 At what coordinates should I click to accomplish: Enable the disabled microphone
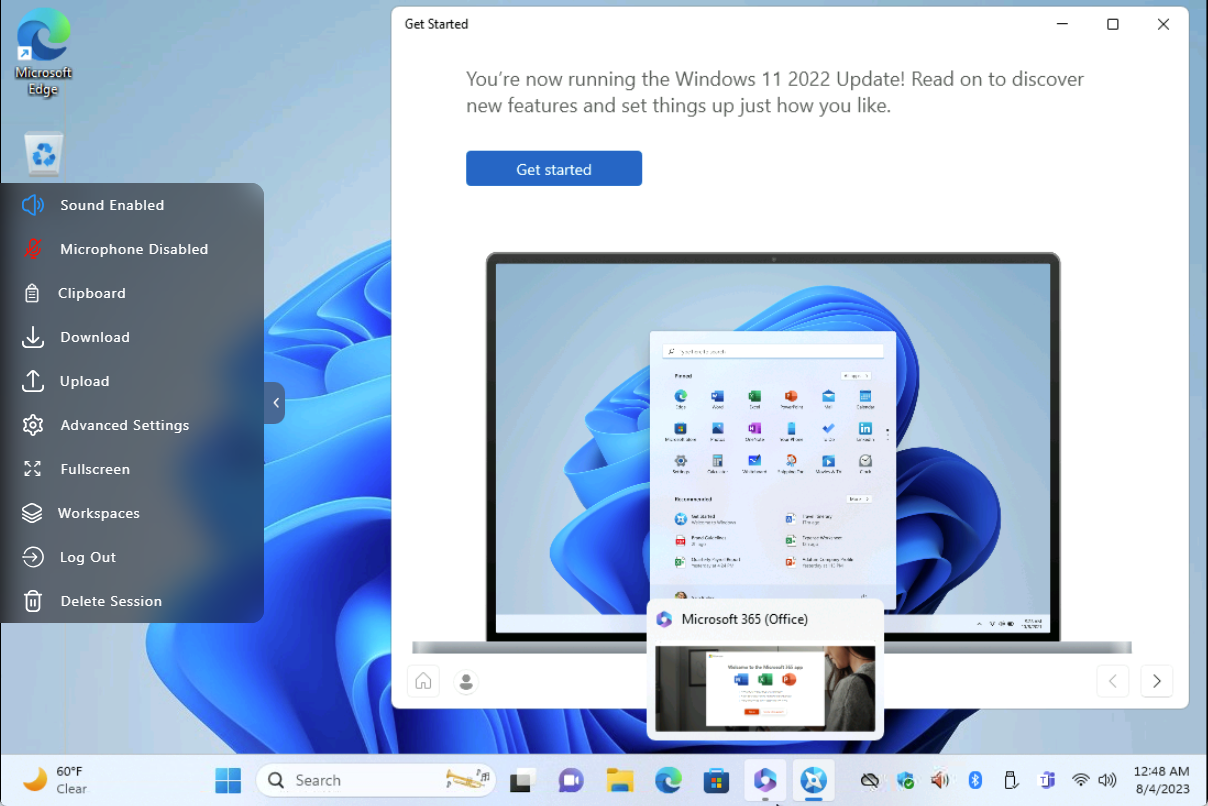pyautogui.click(x=33, y=249)
